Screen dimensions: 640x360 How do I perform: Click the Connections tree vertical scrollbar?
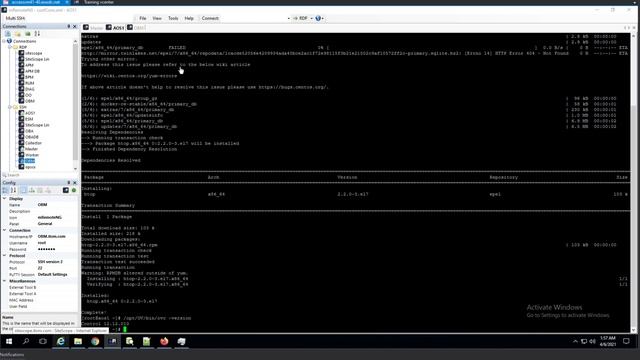(x=75, y=105)
